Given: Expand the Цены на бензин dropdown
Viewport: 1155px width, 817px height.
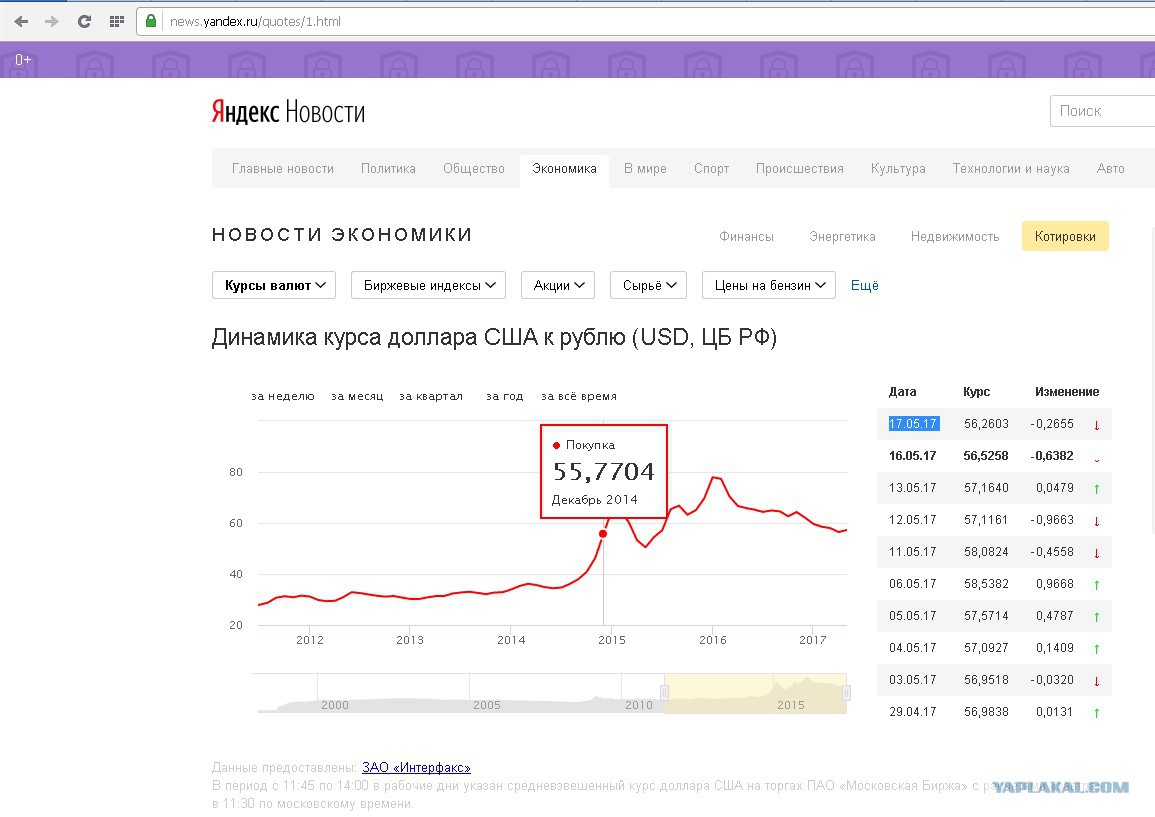Looking at the screenshot, I should tap(769, 285).
